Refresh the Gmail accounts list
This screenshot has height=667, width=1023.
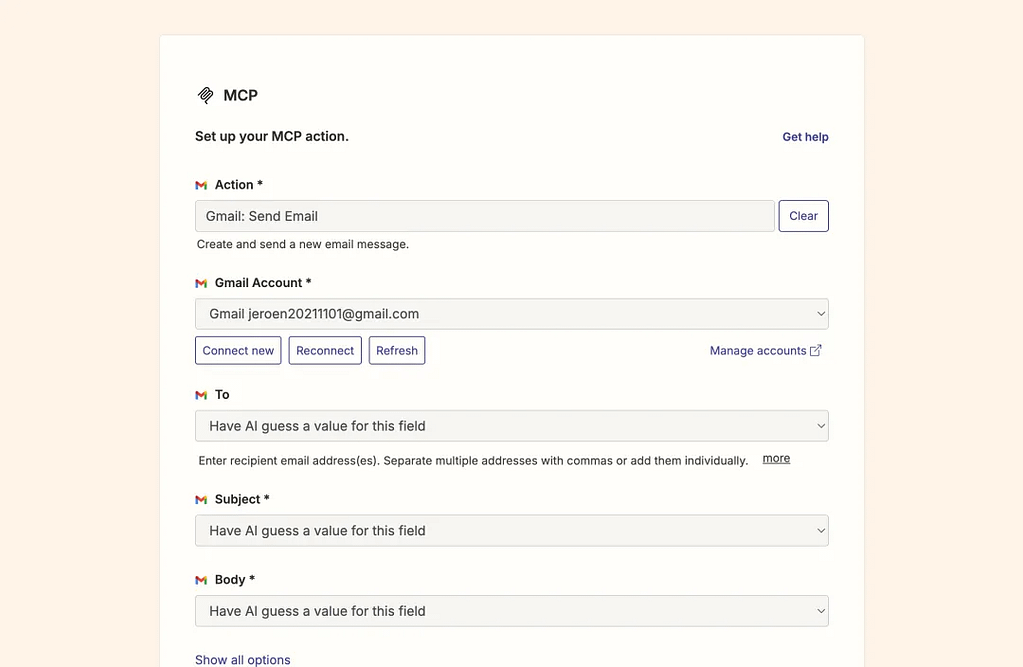pyautogui.click(x=397, y=351)
